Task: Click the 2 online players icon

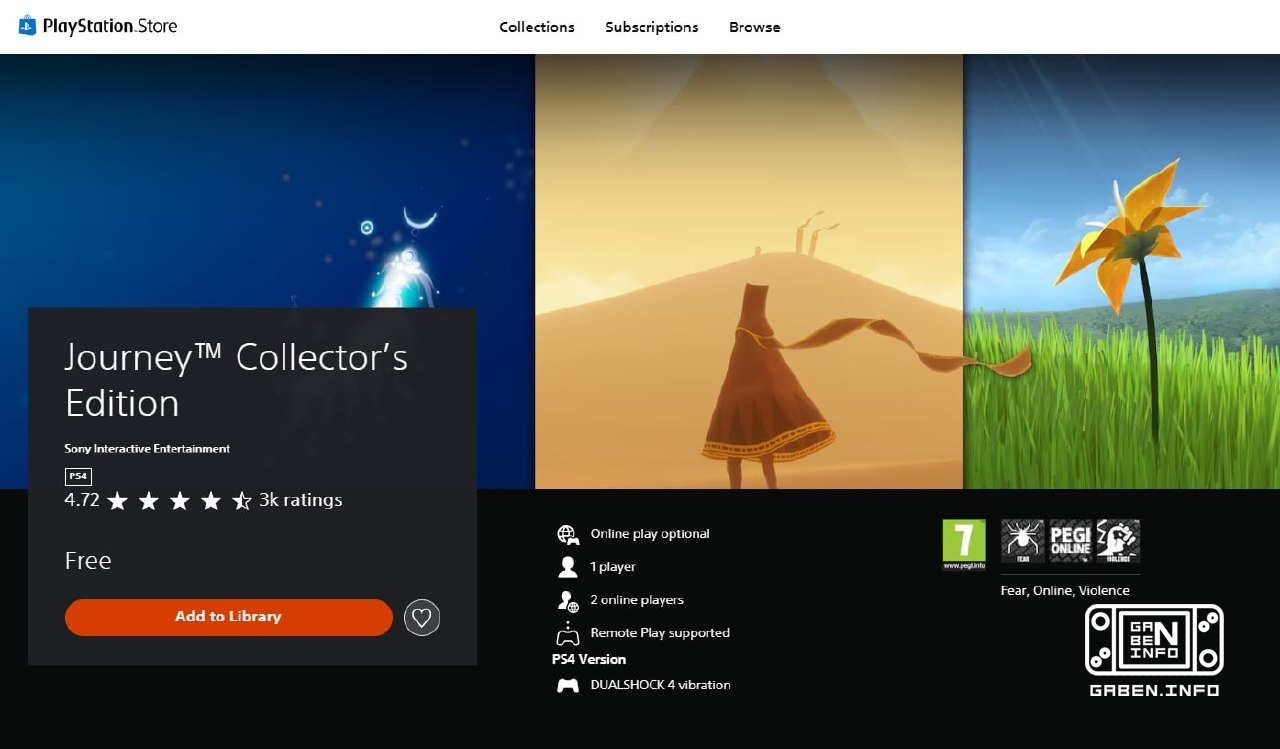Action: point(568,600)
